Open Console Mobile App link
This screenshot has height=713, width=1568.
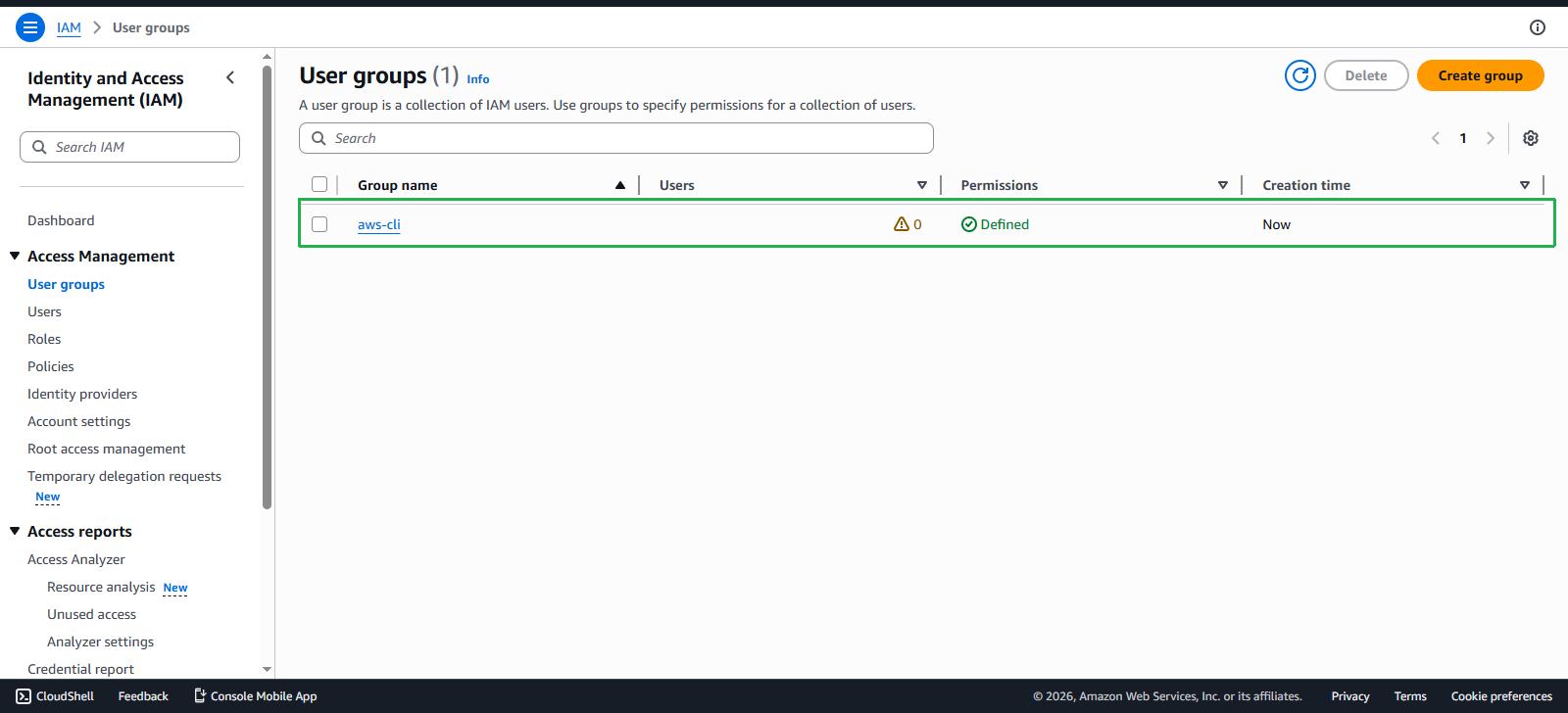(x=256, y=696)
